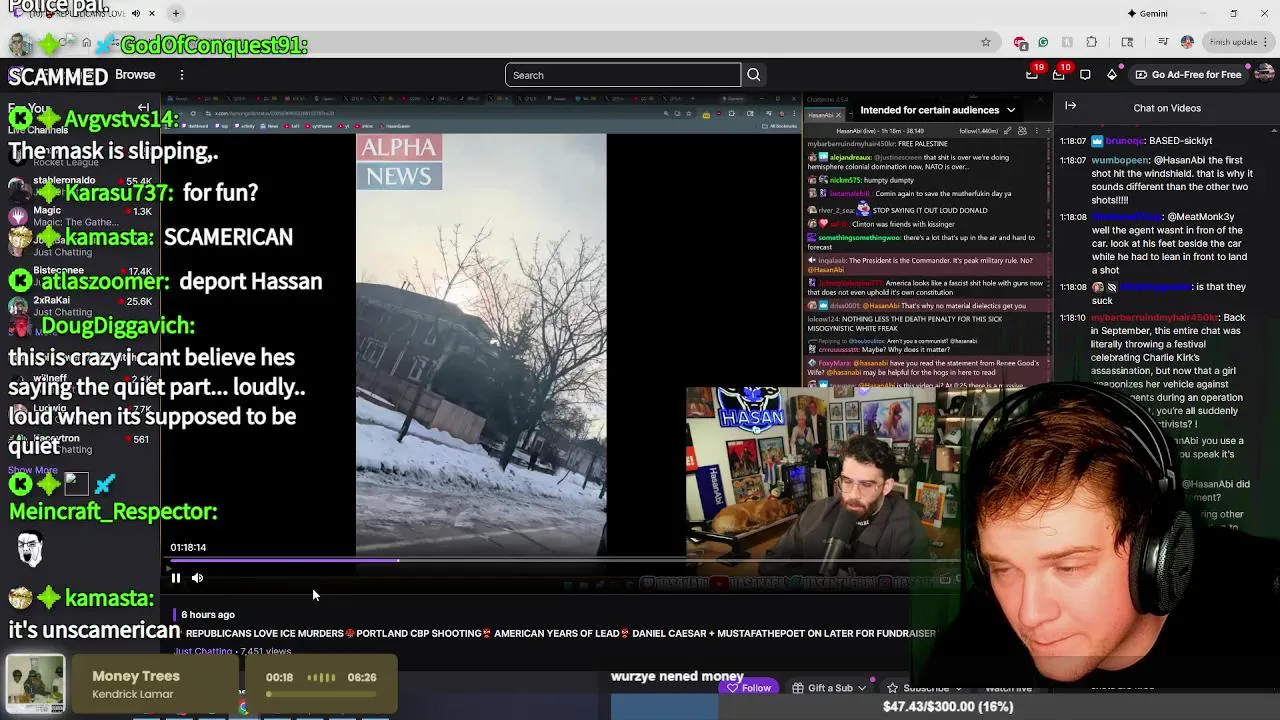Open the Browse page link
Image resolution: width=1280 pixels, height=720 pixels.
tap(135, 75)
